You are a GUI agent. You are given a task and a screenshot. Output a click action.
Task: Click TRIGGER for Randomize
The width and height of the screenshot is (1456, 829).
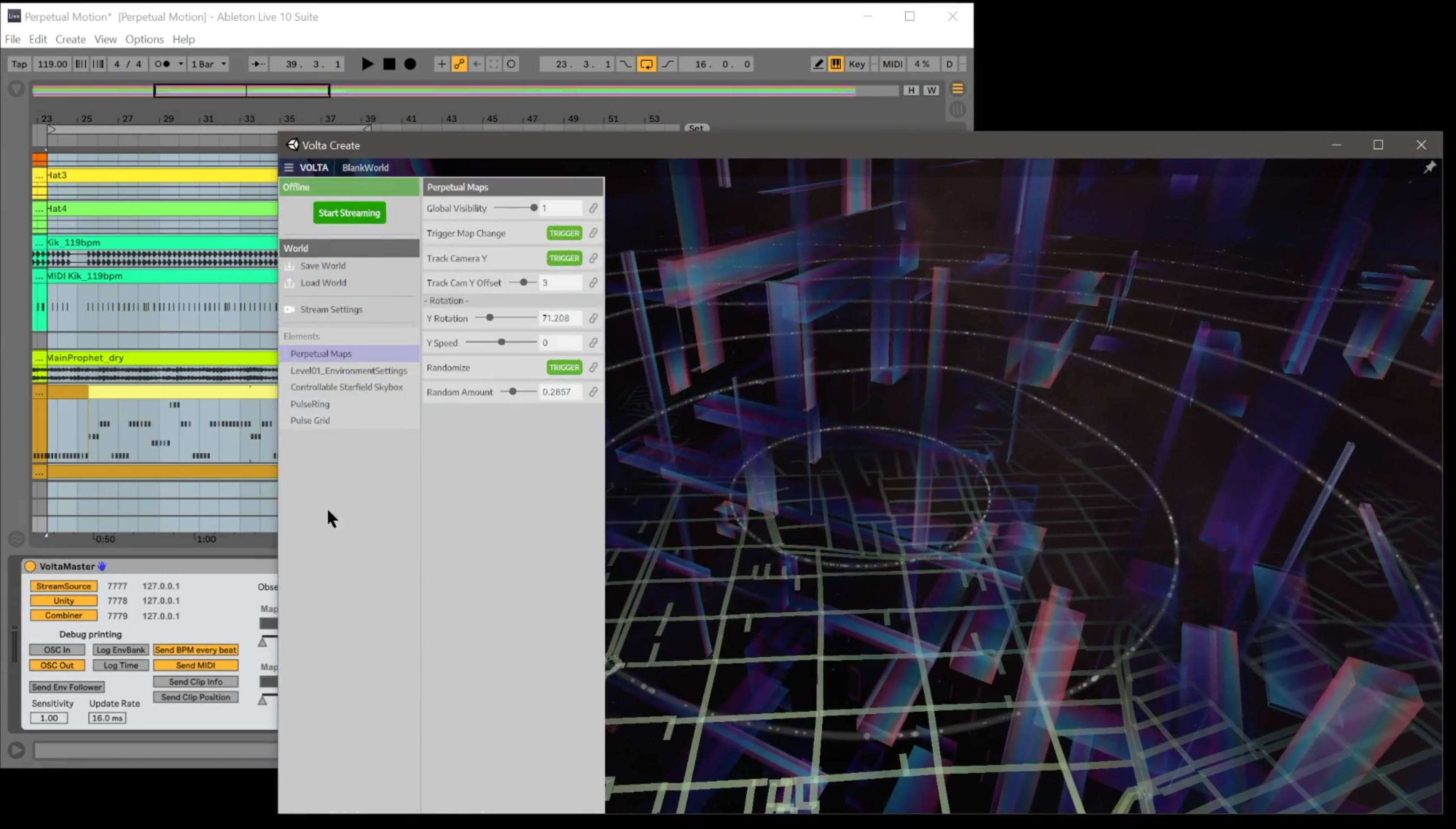click(564, 367)
